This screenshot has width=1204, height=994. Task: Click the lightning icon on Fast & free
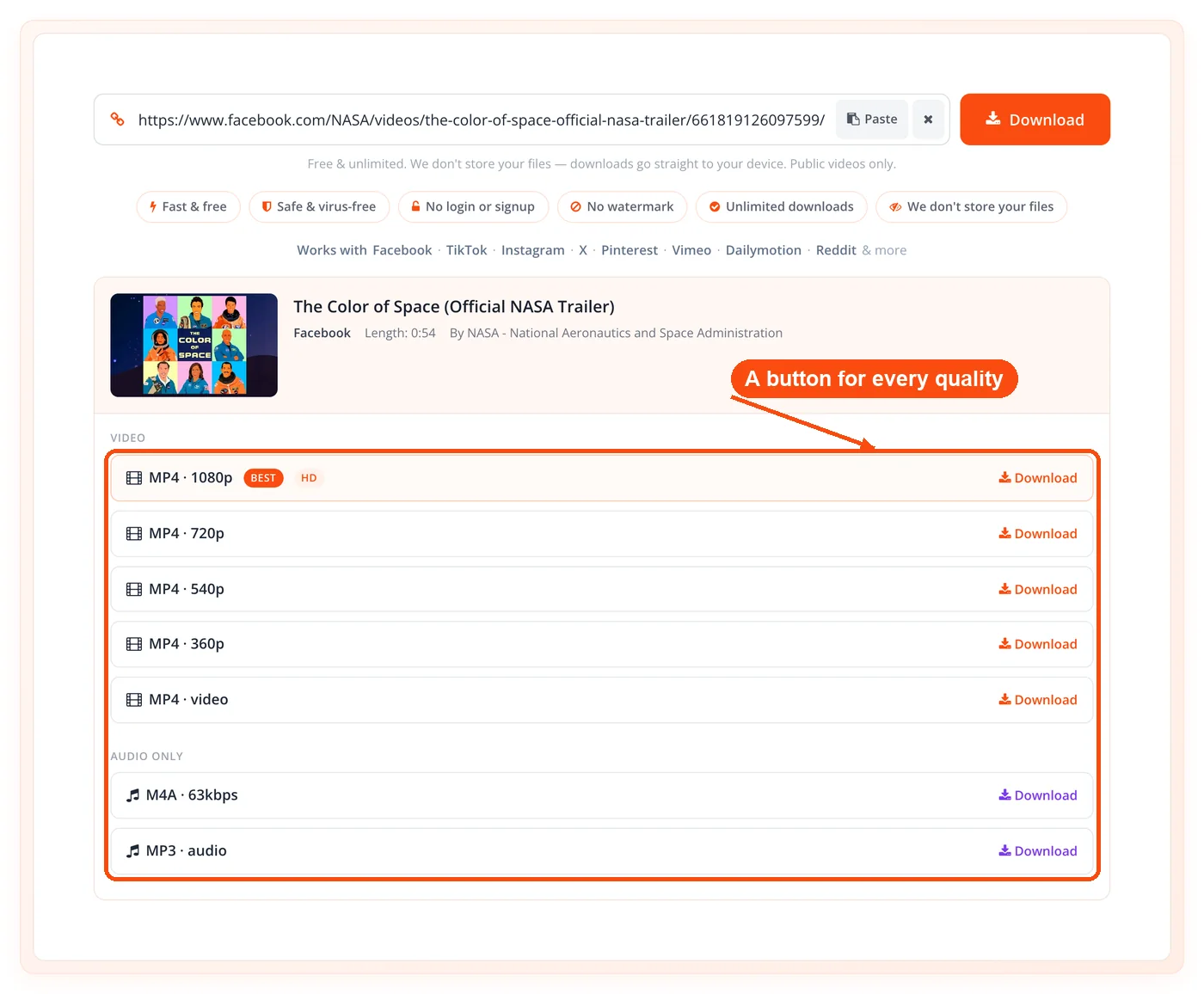click(x=153, y=207)
